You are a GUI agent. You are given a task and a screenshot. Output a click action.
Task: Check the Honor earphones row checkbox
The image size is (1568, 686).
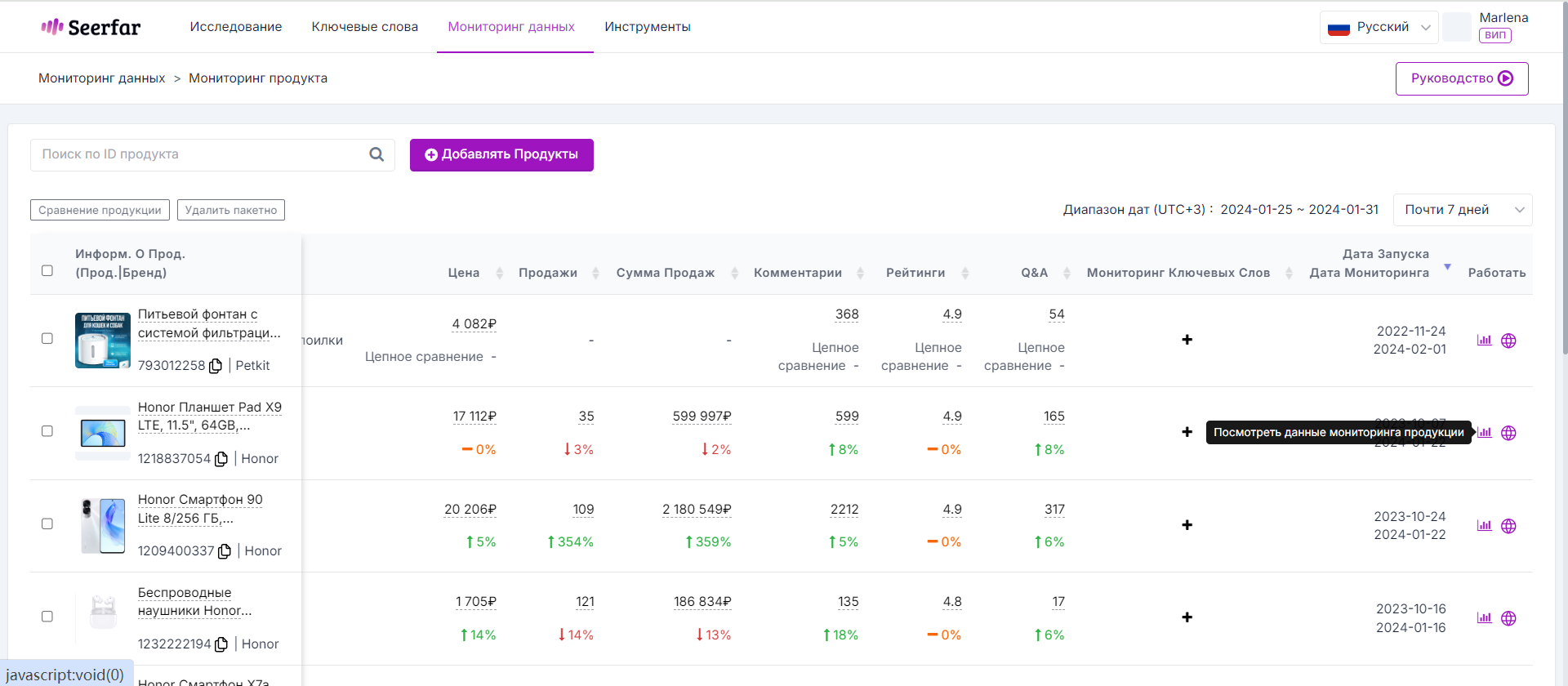pyautogui.click(x=47, y=617)
